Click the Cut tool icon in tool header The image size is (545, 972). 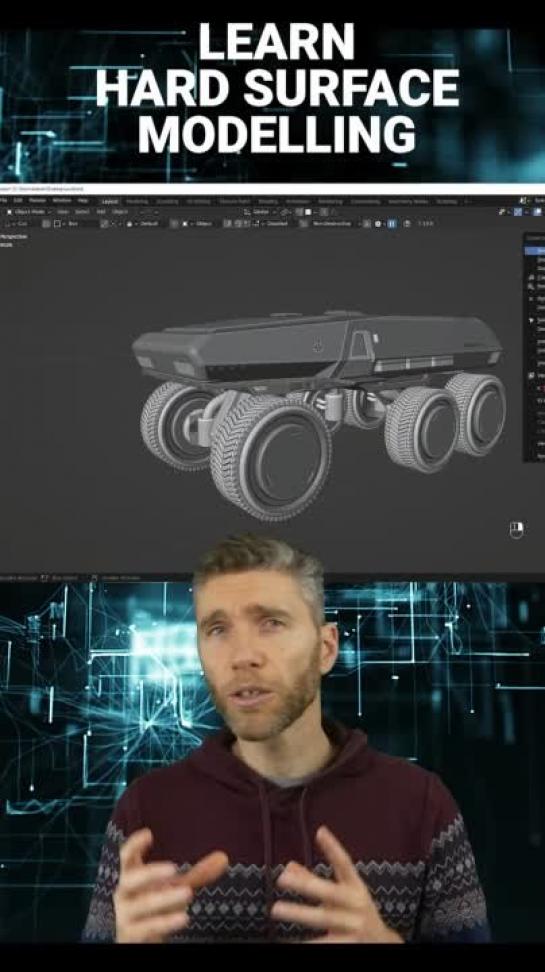click(x=19, y=223)
